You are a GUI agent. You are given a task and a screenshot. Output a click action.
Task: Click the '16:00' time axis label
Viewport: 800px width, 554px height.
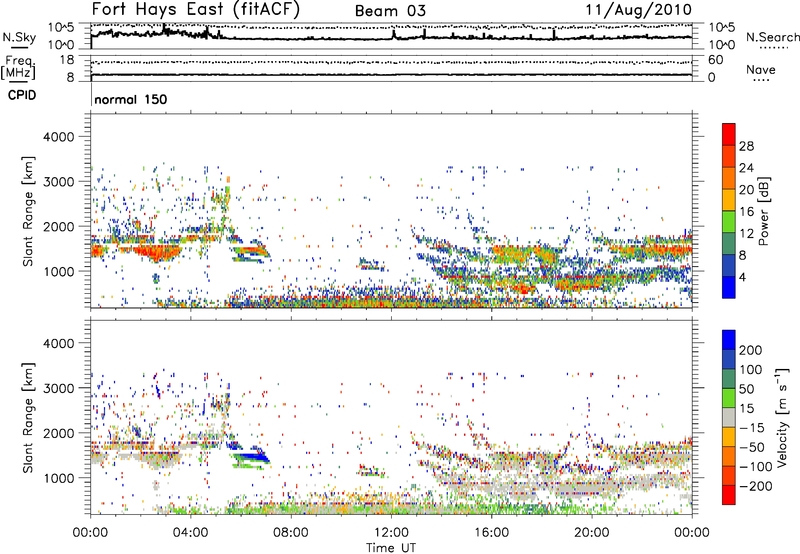pos(491,533)
